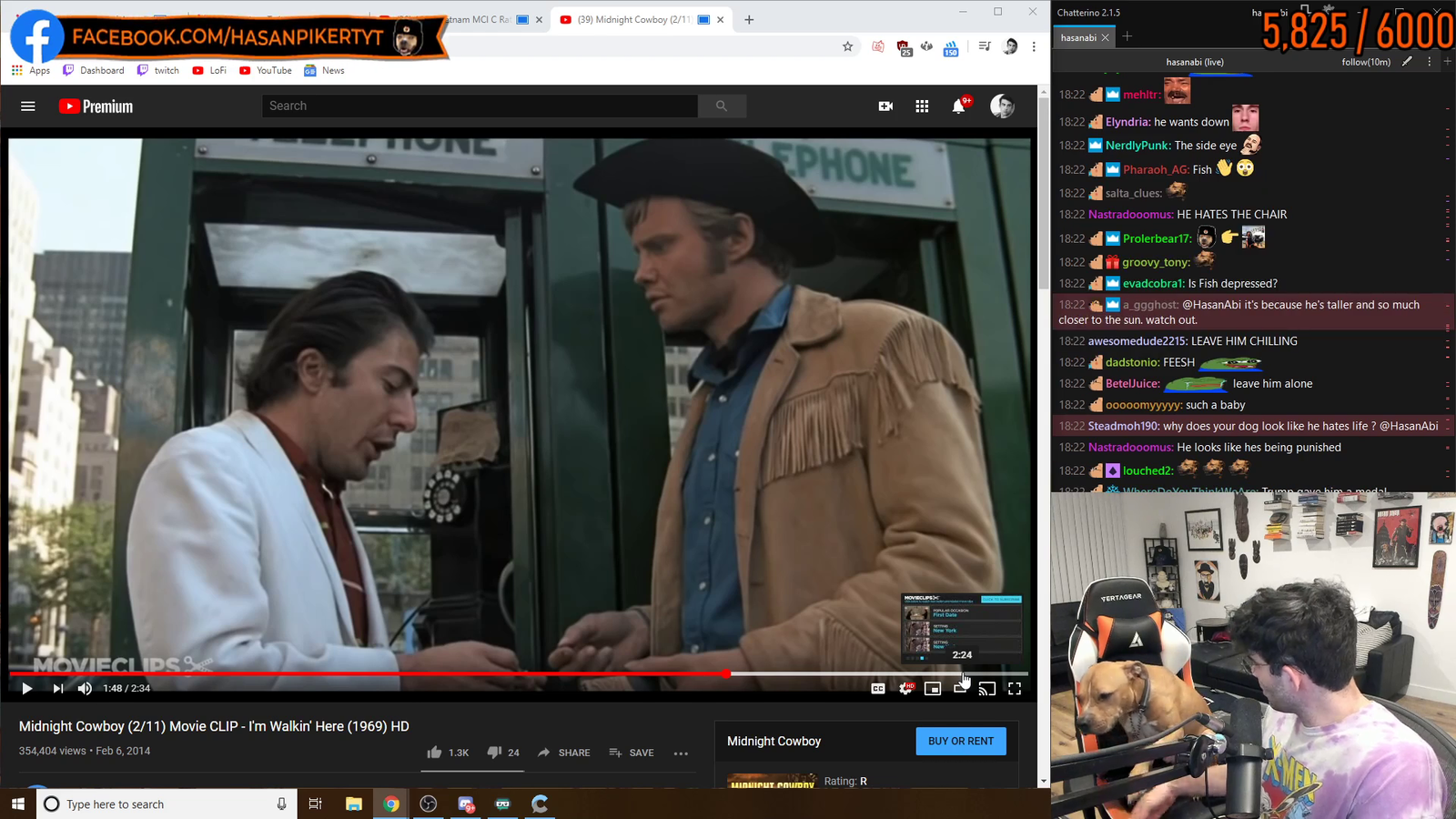
Task: Click the Midnight Cowboy movie poster thumbnail
Action: pos(772,782)
